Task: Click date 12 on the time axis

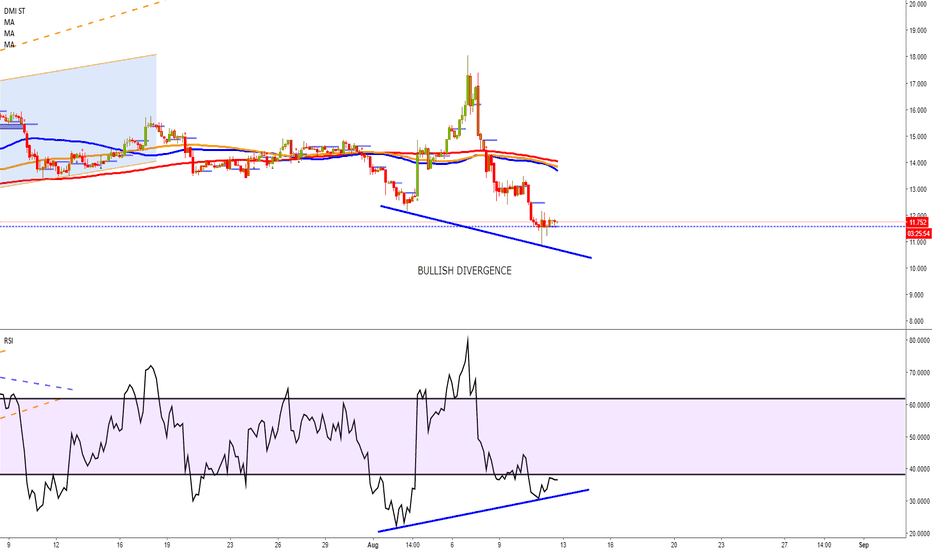Action: click(x=56, y=545)
